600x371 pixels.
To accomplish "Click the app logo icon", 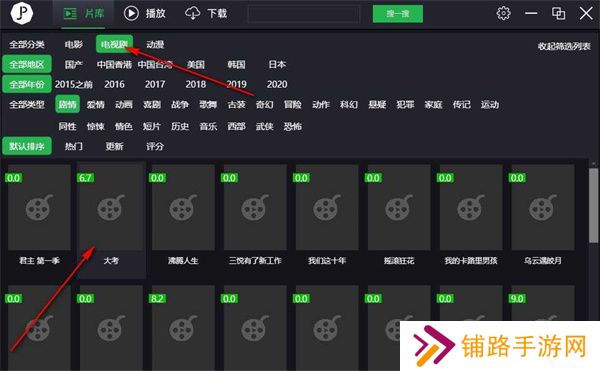I will pyautogui.click(x=21, y=13).
